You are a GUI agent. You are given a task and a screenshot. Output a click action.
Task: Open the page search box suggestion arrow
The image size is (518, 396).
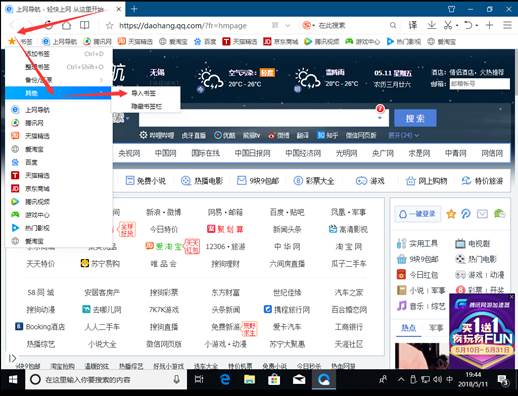click(x=380, y=118)
